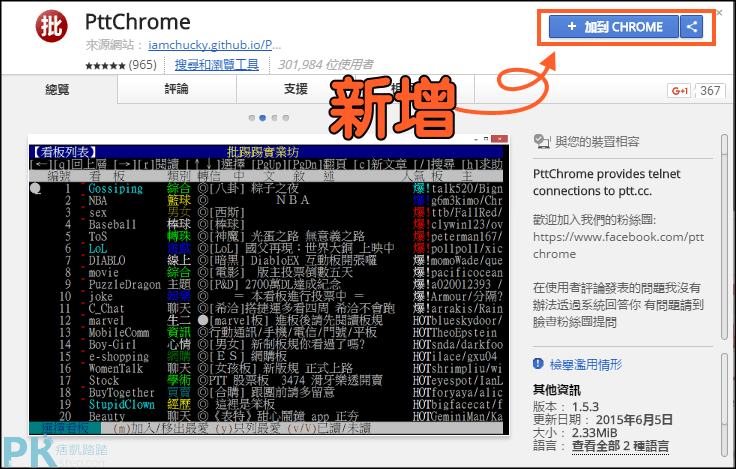
Task: Click the 版本: 1.5.3 text
Action: point(566,407)
